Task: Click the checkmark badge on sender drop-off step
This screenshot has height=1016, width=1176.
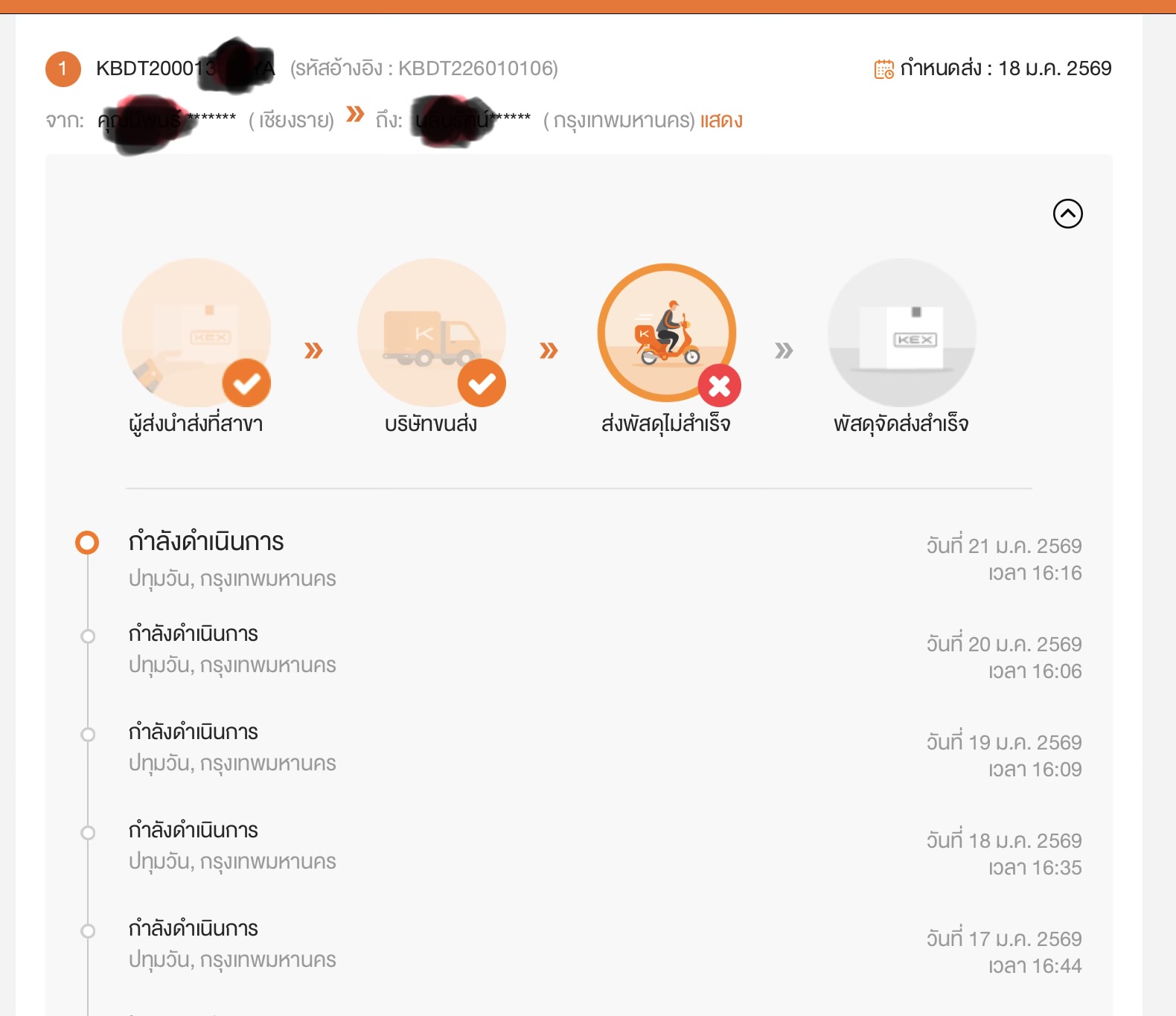Action: tap(246, 383)
